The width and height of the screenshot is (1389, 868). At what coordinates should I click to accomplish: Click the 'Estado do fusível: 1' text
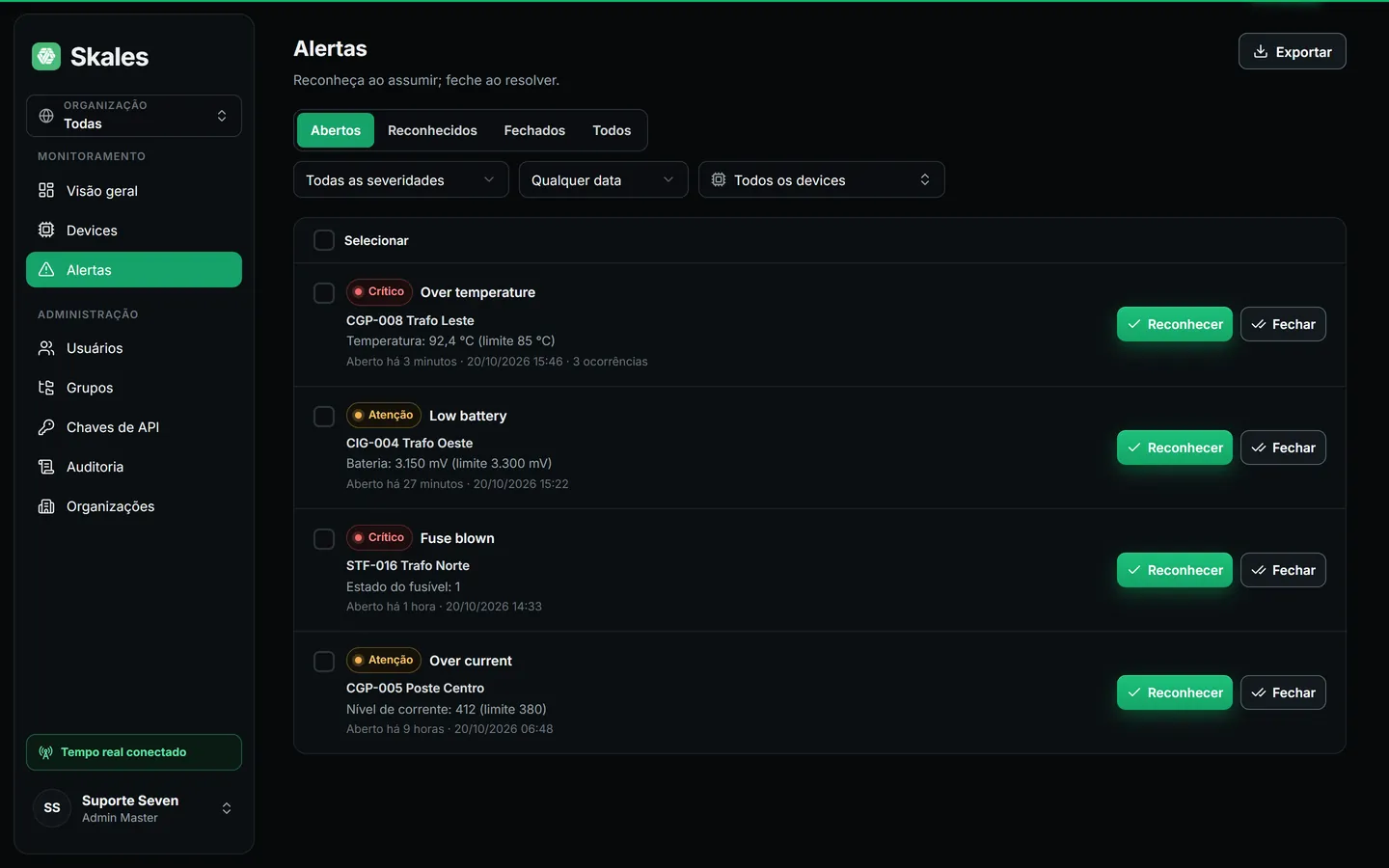[403, 586]
